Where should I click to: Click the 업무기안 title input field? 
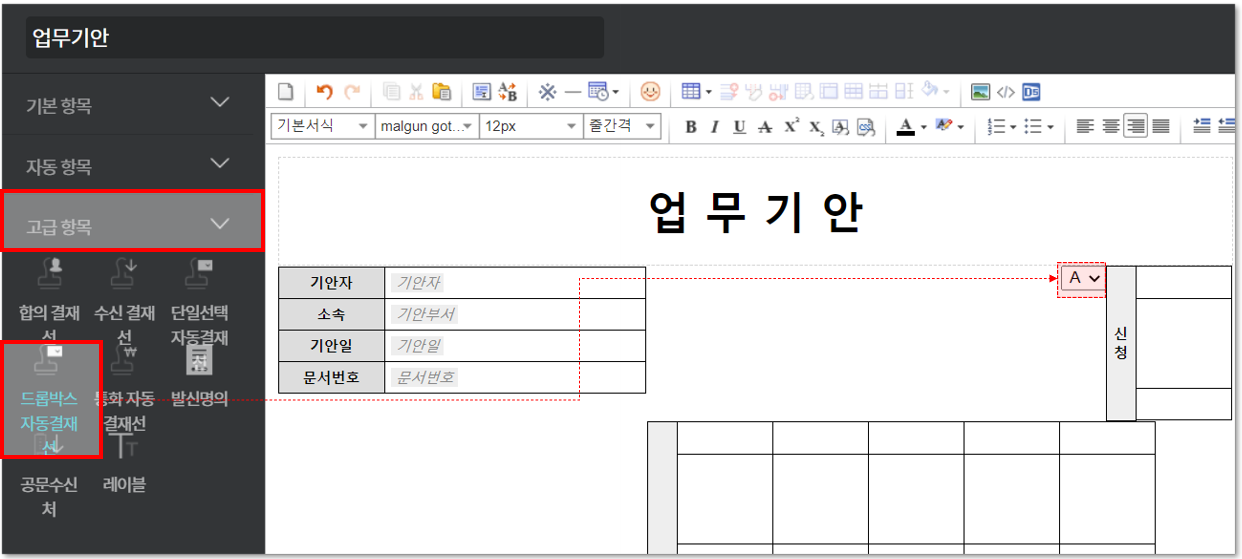pos(314,38)
